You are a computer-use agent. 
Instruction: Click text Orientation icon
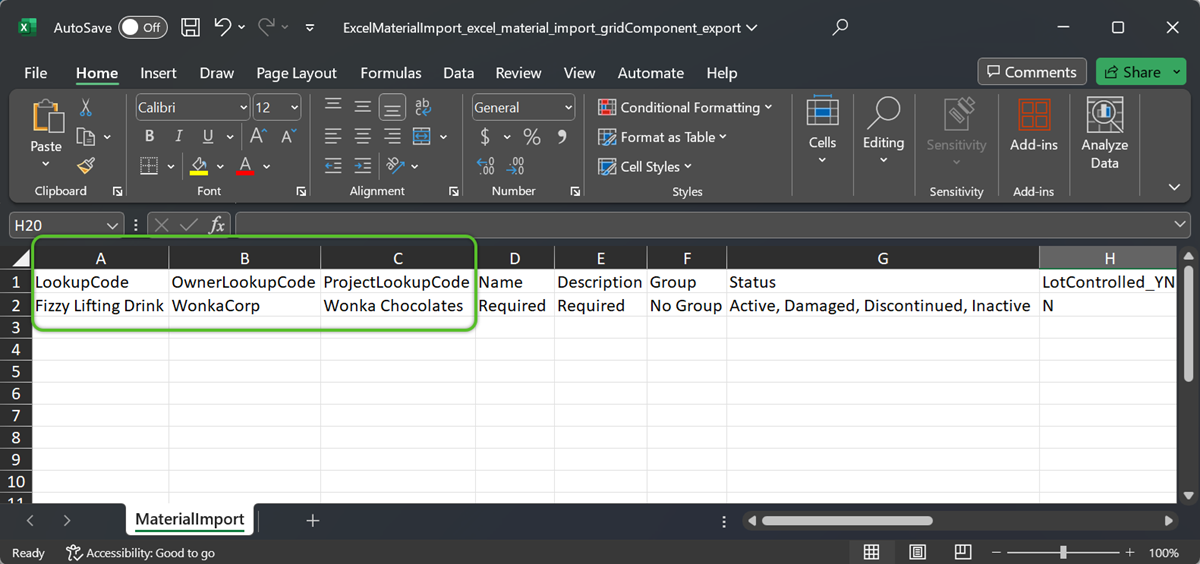(395, 166)
